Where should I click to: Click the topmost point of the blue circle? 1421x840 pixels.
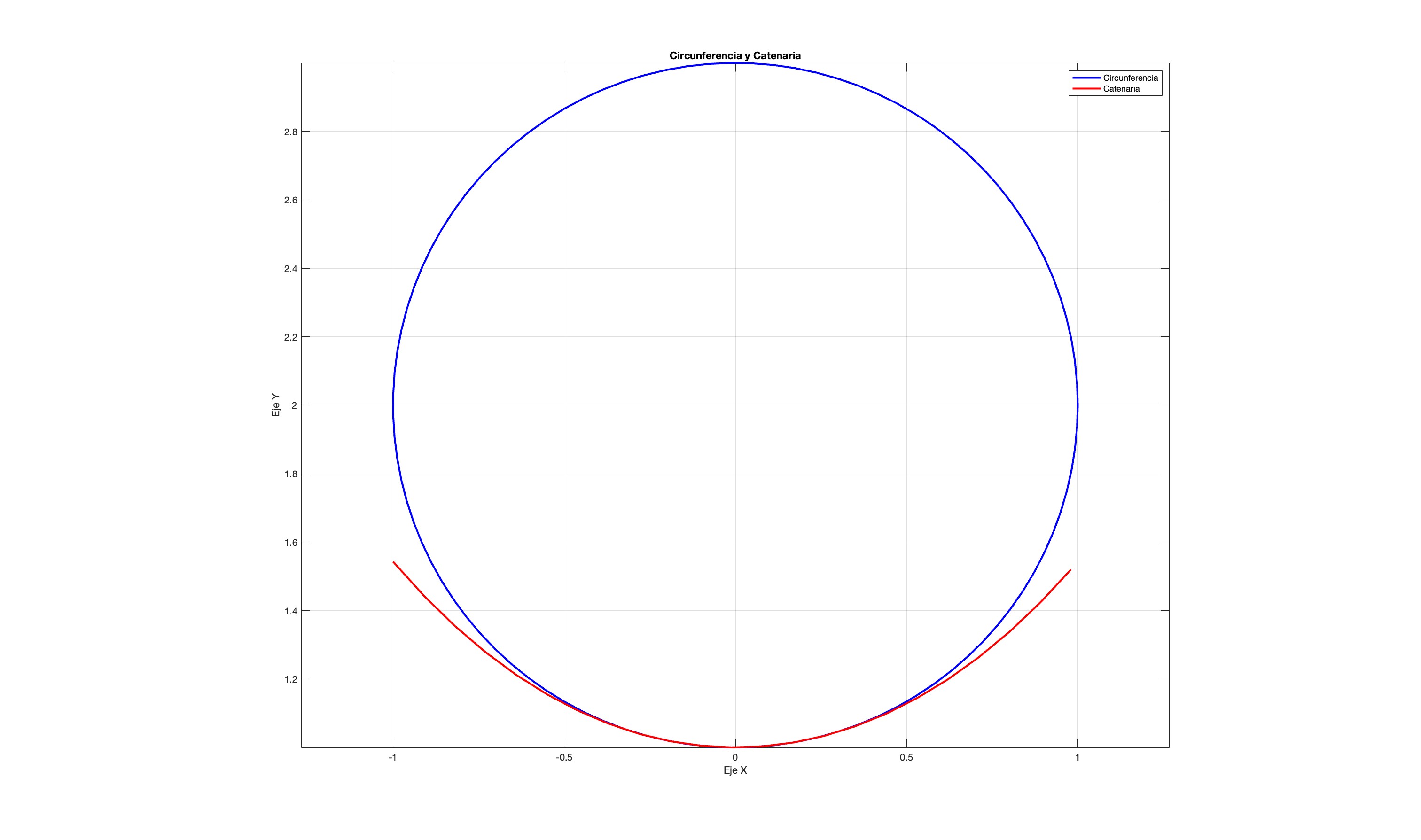[735, 63]
